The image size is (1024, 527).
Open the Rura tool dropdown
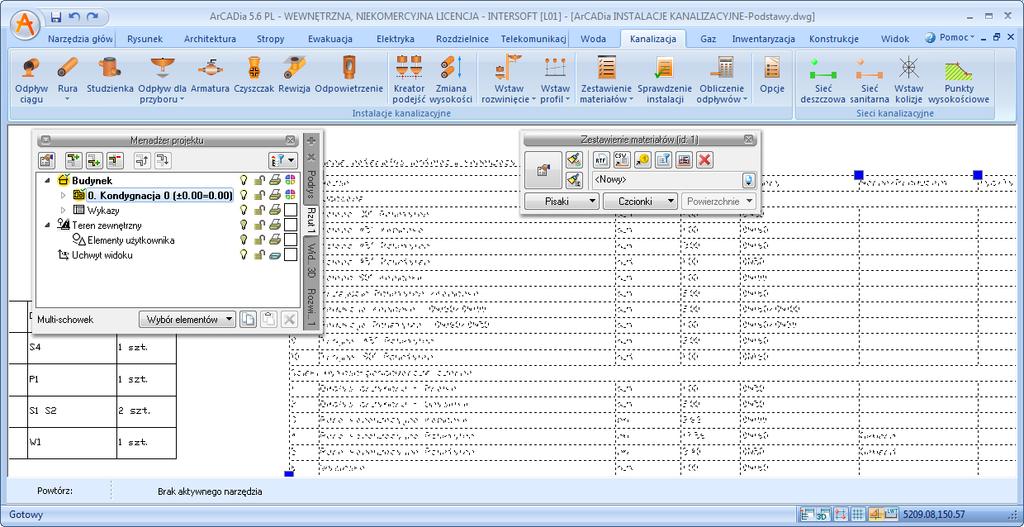pos(67,99)
